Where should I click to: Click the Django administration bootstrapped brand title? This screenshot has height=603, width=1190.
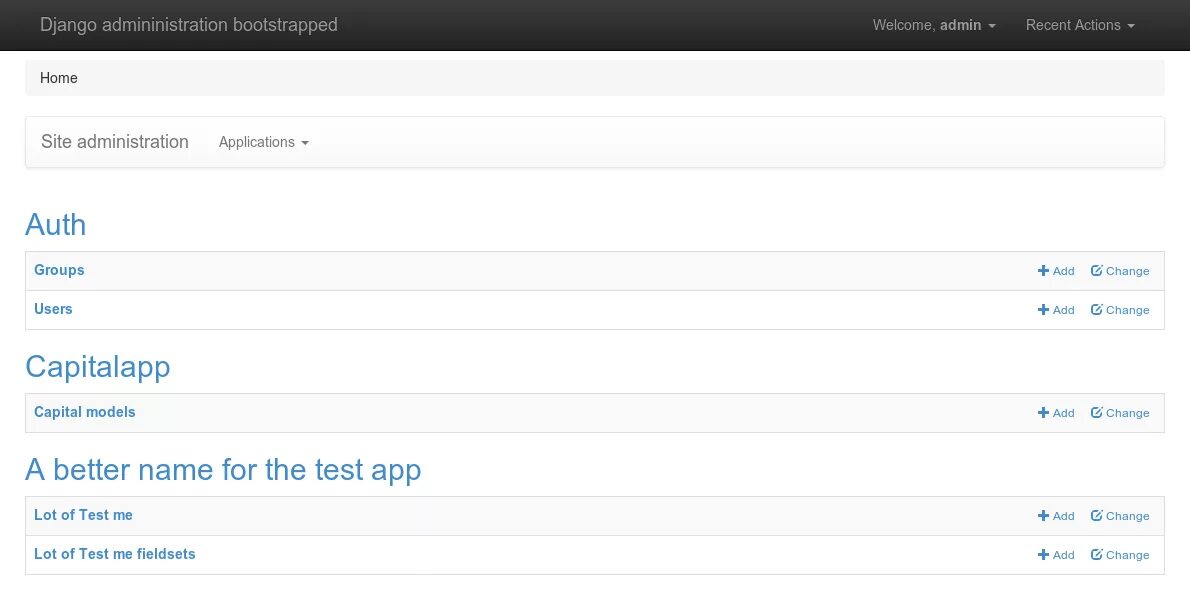click(189, 25)
